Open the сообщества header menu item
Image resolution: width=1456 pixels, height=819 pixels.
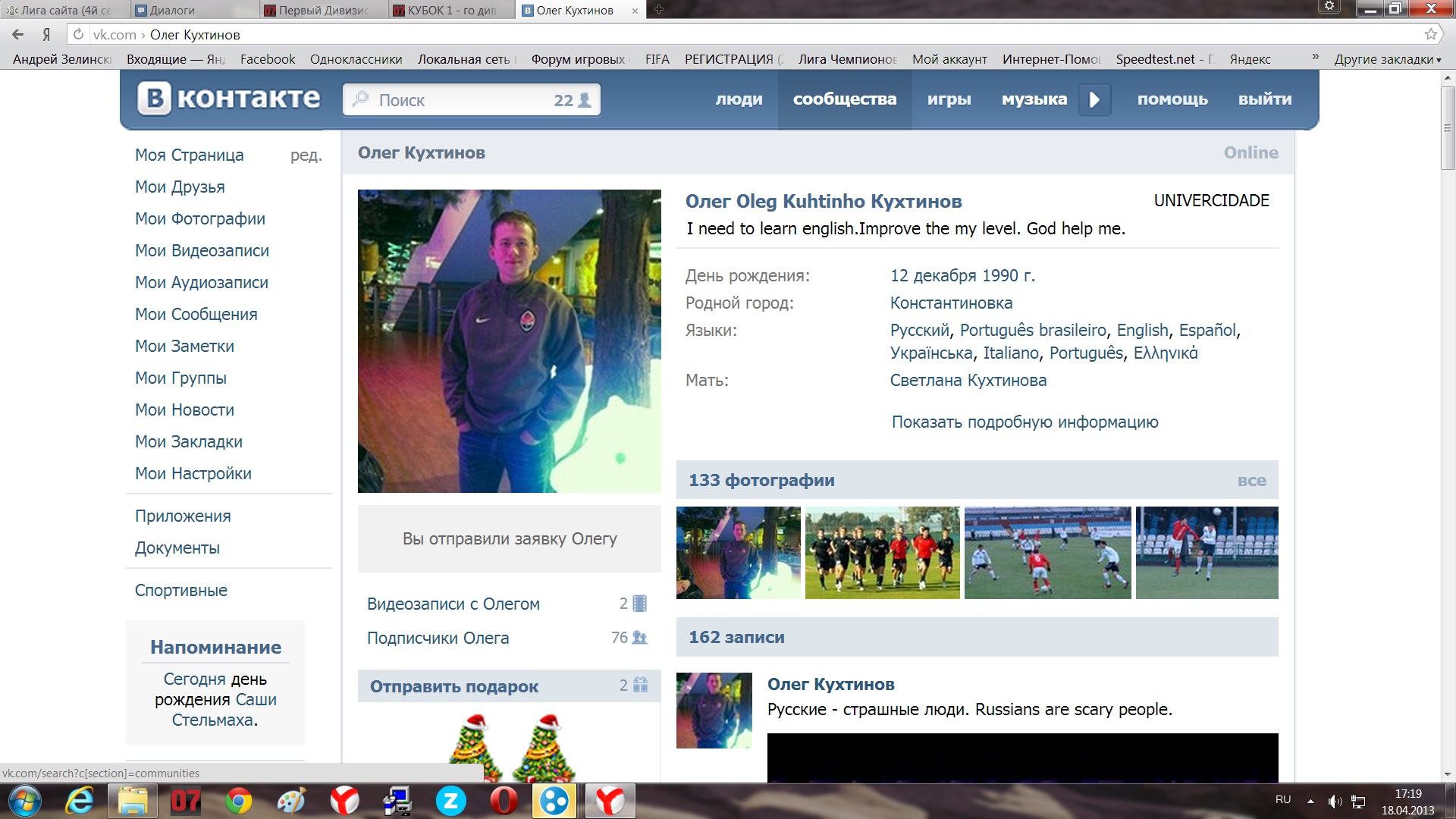click(x=844, y=99)
